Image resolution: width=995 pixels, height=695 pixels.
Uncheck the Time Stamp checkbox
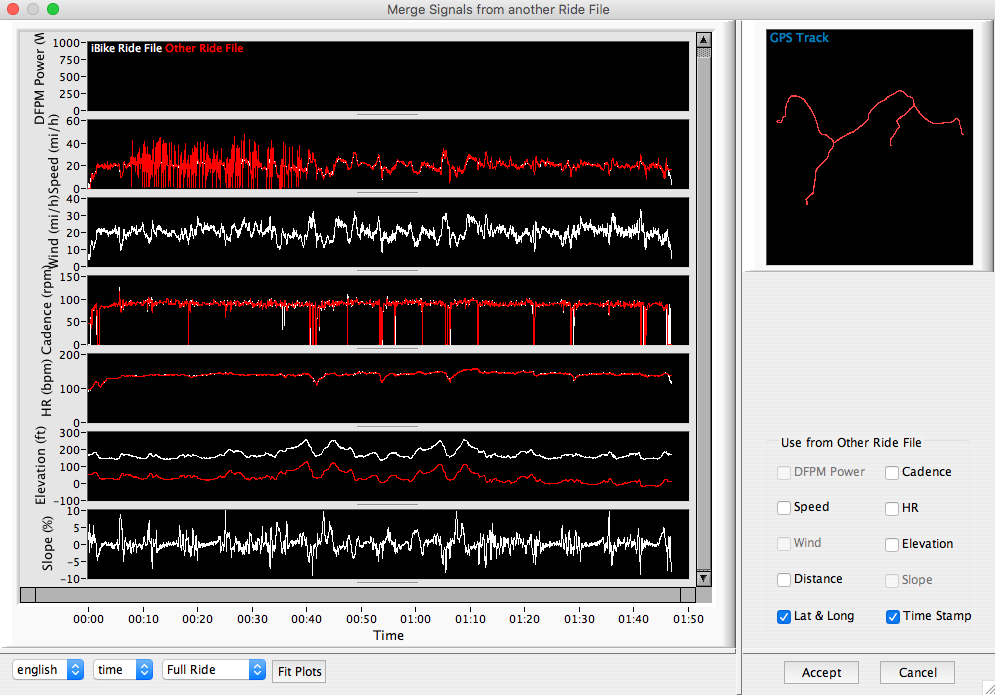893,616
